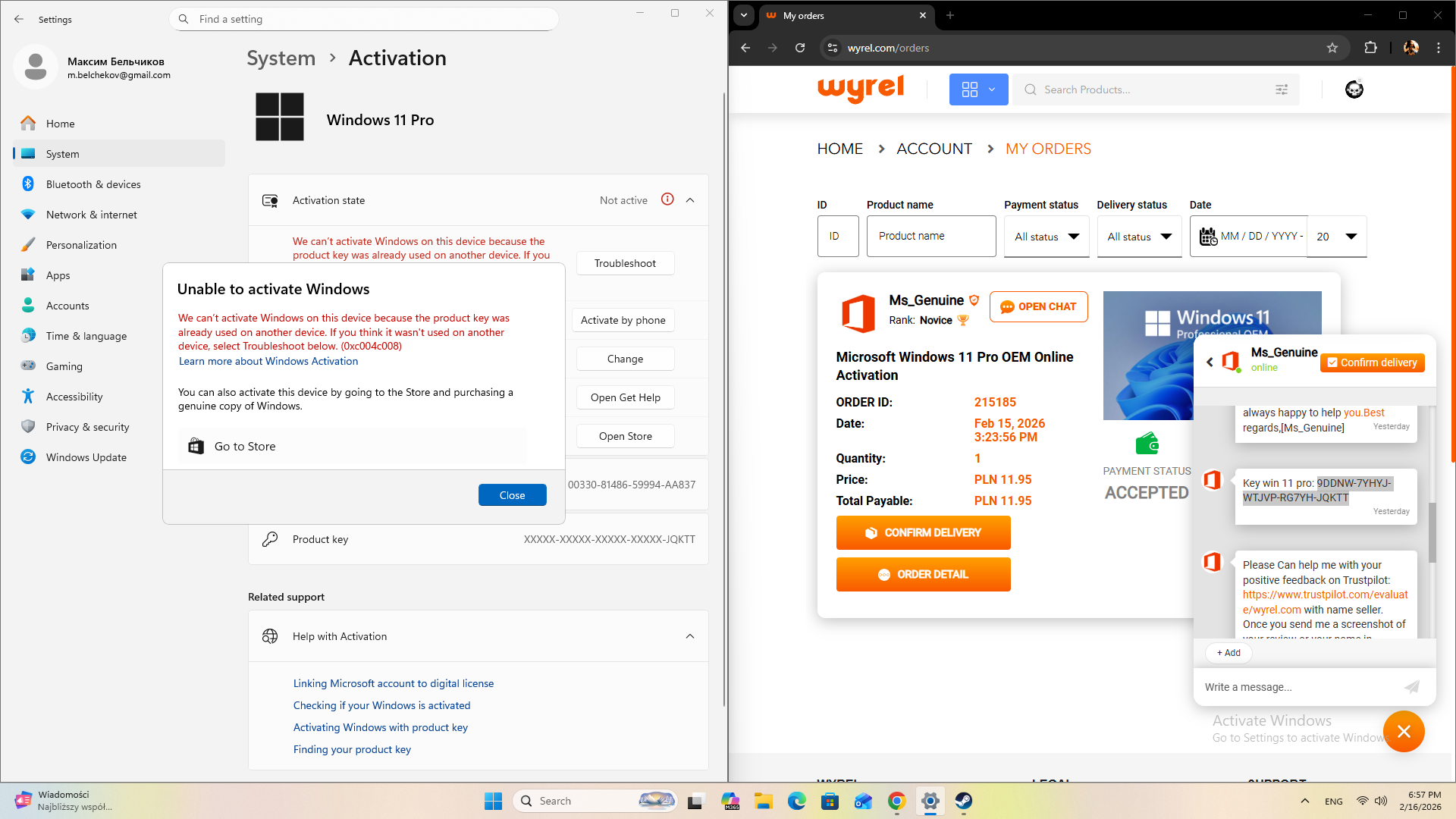Click the wyrel user avatar icon
This screenshot has height=819, width=1456.
point(1354,89)
